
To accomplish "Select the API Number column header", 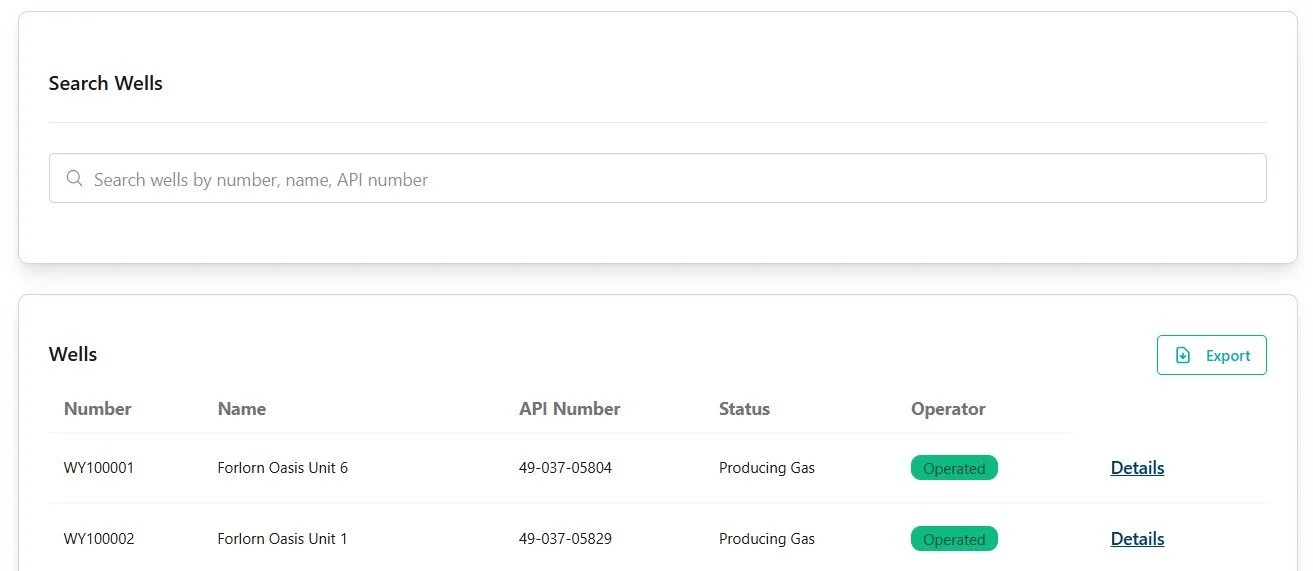I will pos(569,409).
